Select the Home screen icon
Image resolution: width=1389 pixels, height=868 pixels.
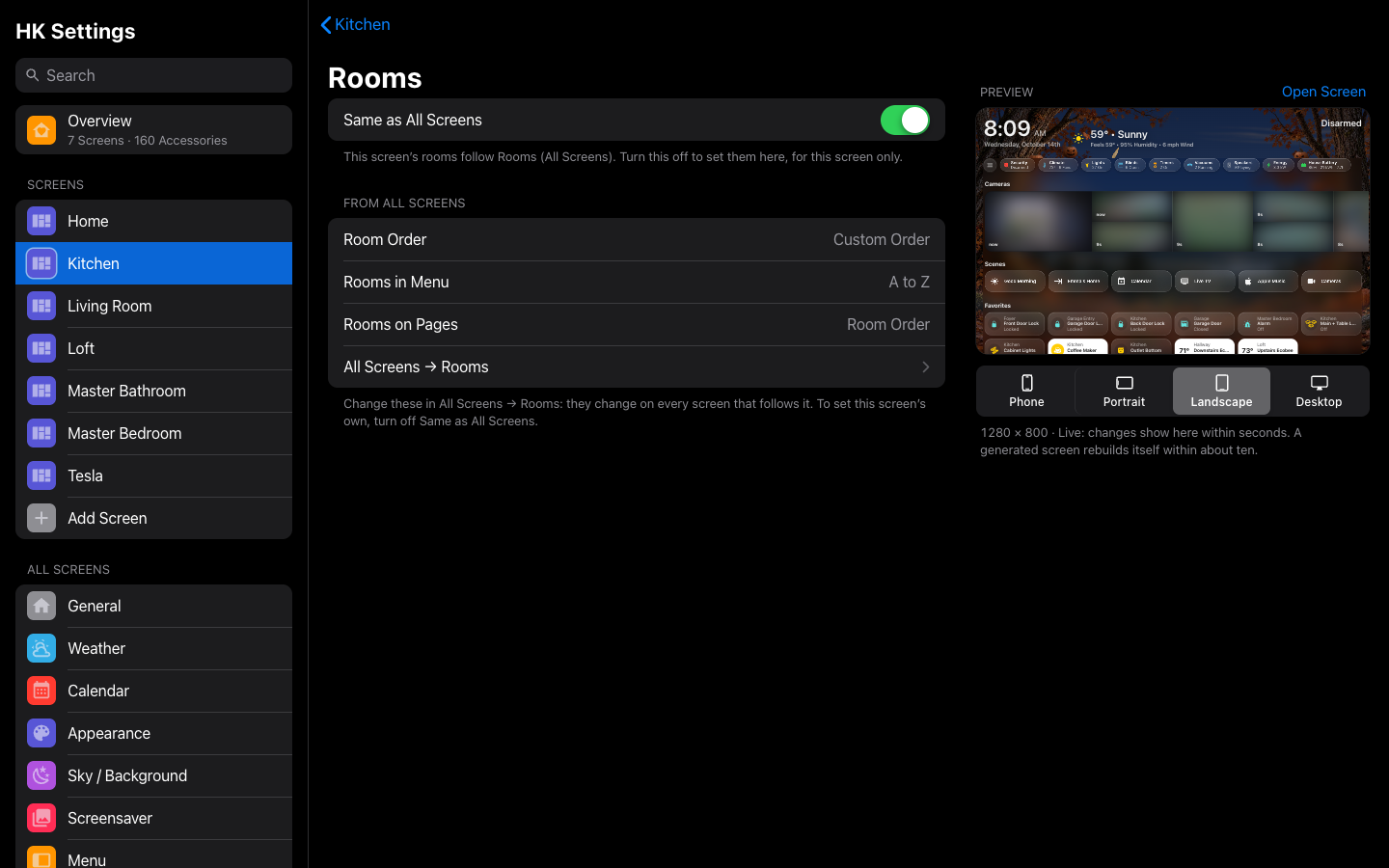[x=41, y=221]
